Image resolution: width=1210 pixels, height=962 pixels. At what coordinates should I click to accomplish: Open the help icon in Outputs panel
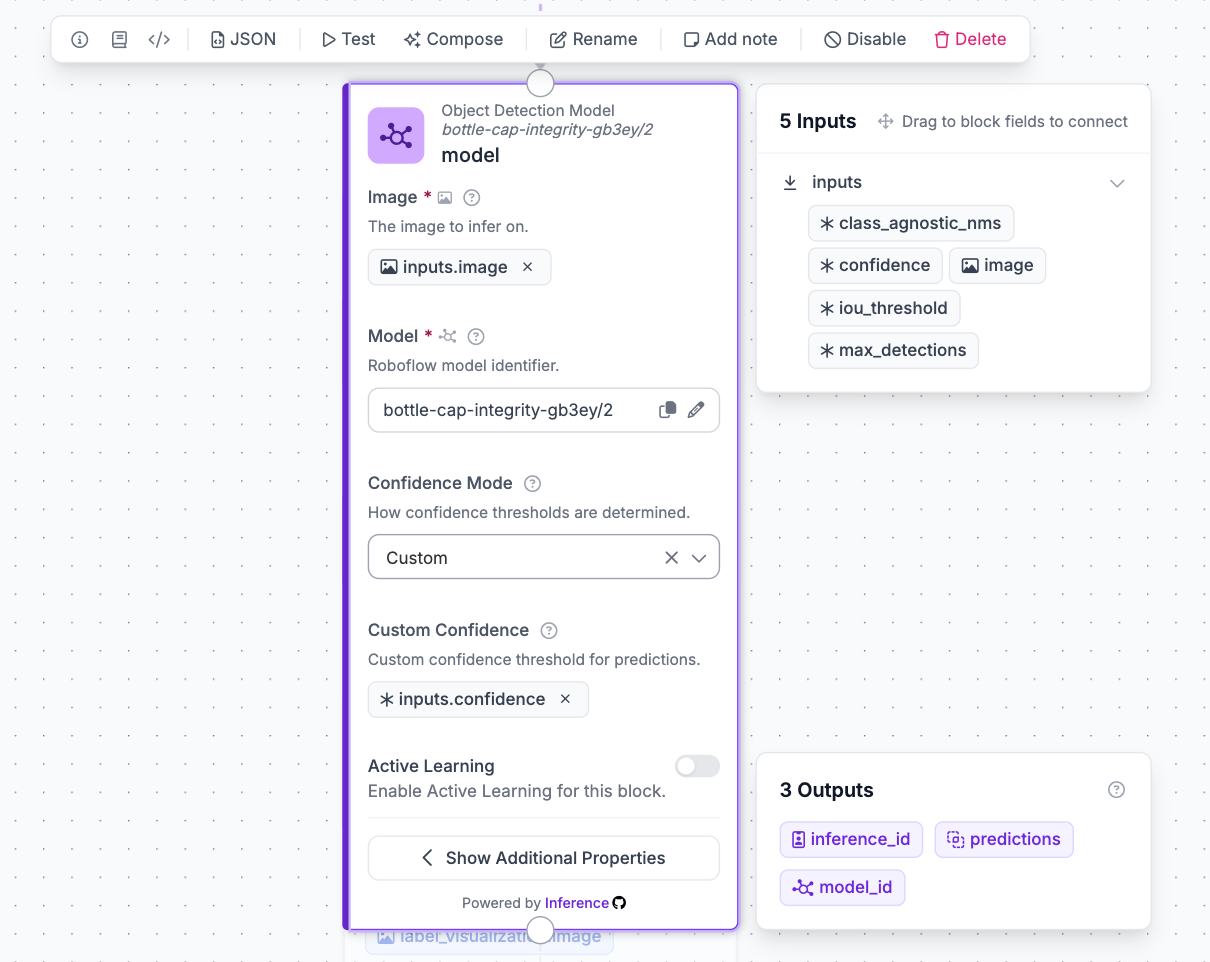[x=1117, y=790]
